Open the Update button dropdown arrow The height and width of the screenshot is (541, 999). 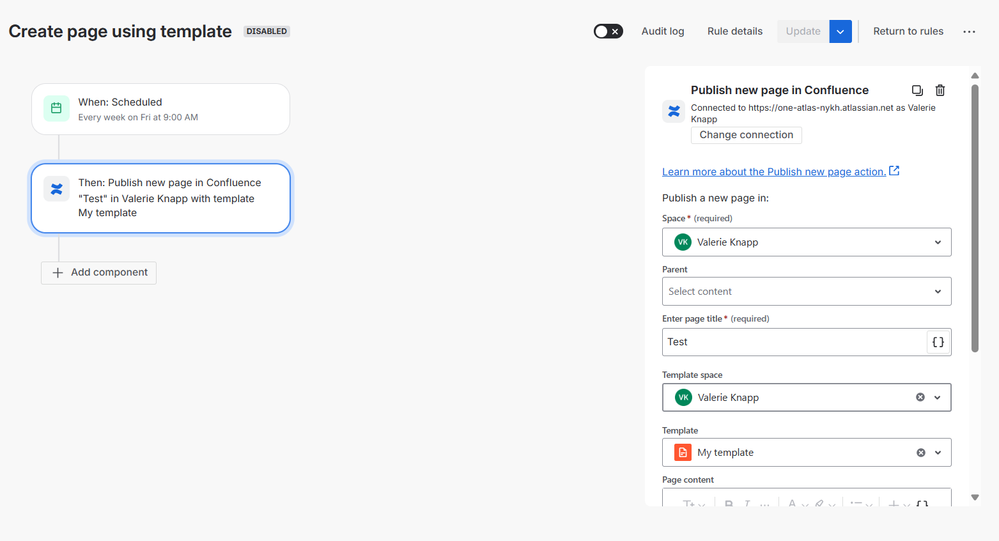click(840, 31)
